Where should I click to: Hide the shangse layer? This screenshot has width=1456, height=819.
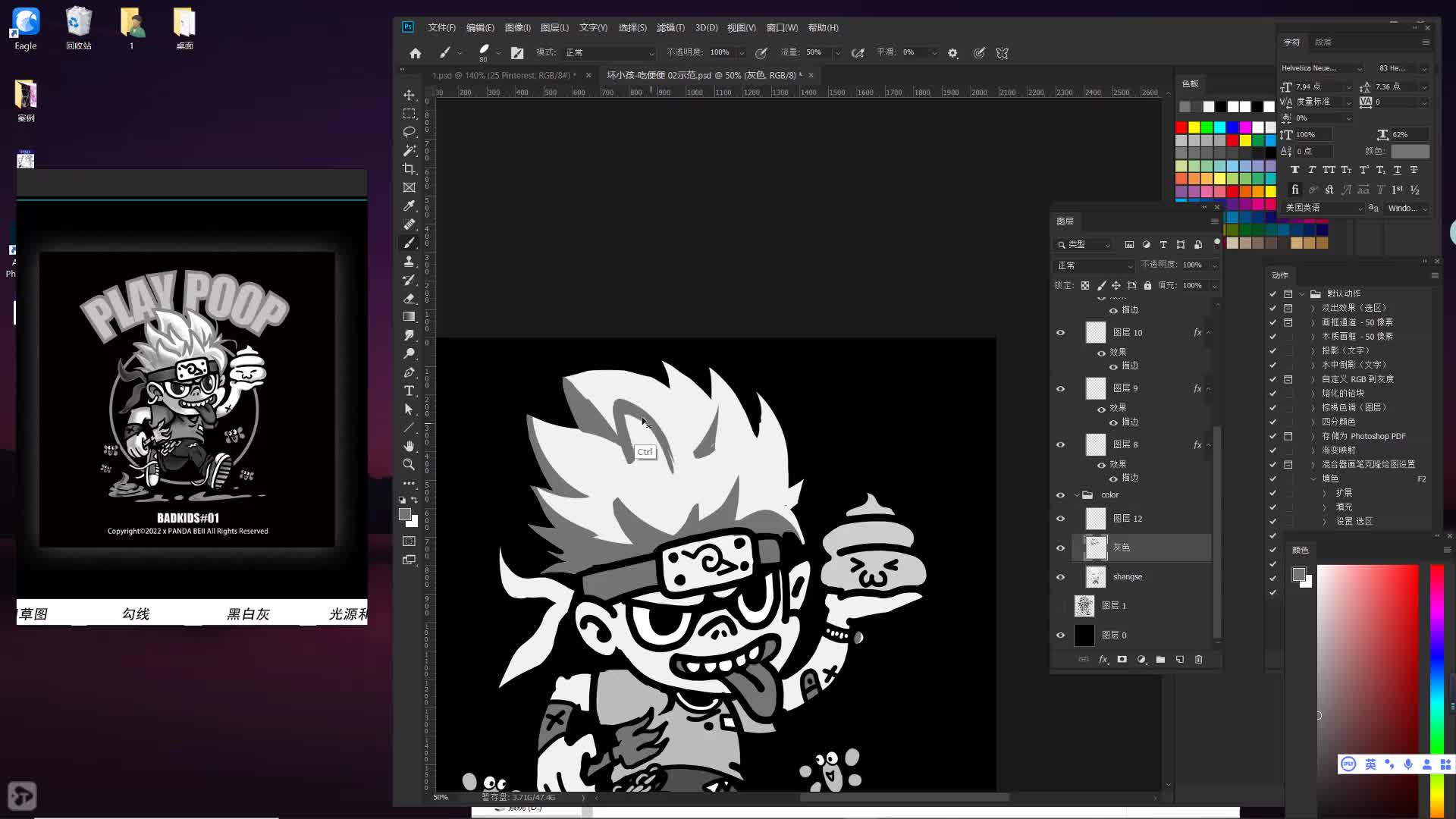point(1060,577)
